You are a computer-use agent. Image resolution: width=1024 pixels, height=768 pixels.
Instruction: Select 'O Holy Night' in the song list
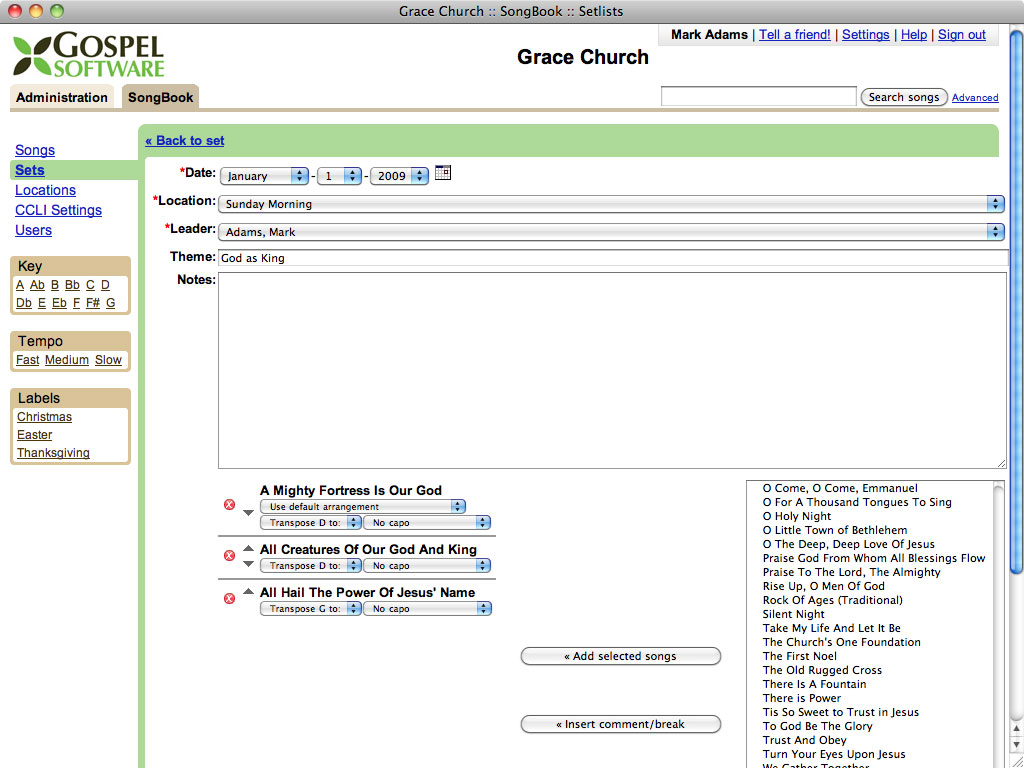coord(797,516)
